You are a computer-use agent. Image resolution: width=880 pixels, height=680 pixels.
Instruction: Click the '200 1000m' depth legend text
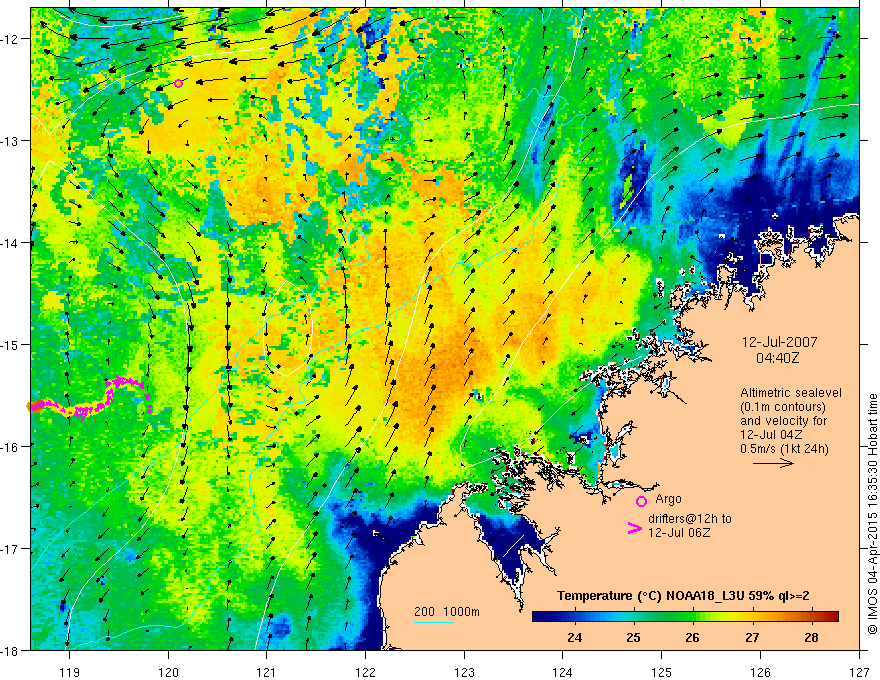(447, 612)
